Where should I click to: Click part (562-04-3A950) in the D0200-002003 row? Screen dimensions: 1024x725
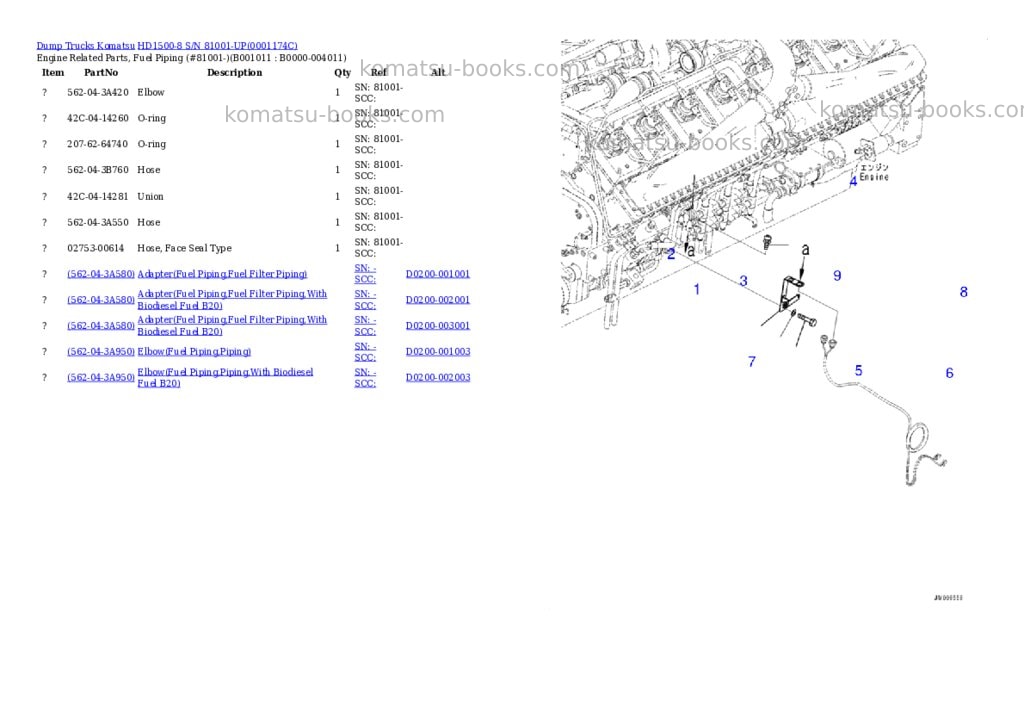[101, 378]
